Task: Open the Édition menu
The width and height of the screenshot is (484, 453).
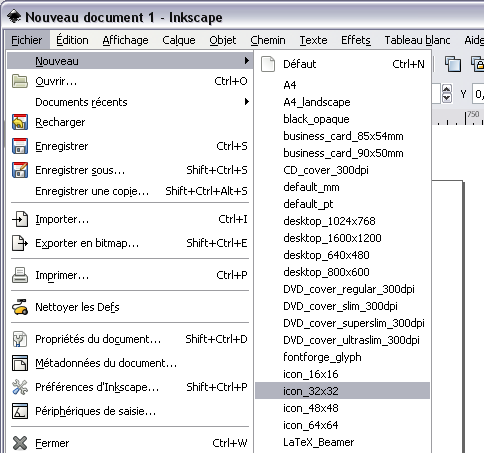Action: (x=72, y=40)
